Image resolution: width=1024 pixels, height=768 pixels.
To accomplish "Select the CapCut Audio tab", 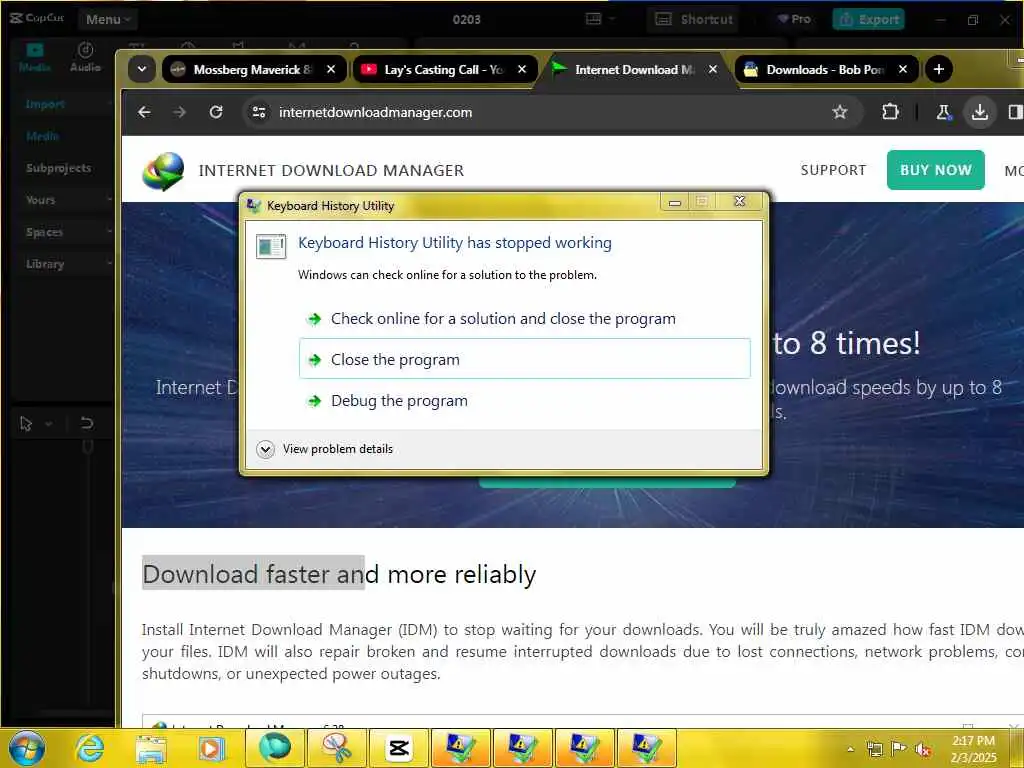I will click(x=86, y=57).
